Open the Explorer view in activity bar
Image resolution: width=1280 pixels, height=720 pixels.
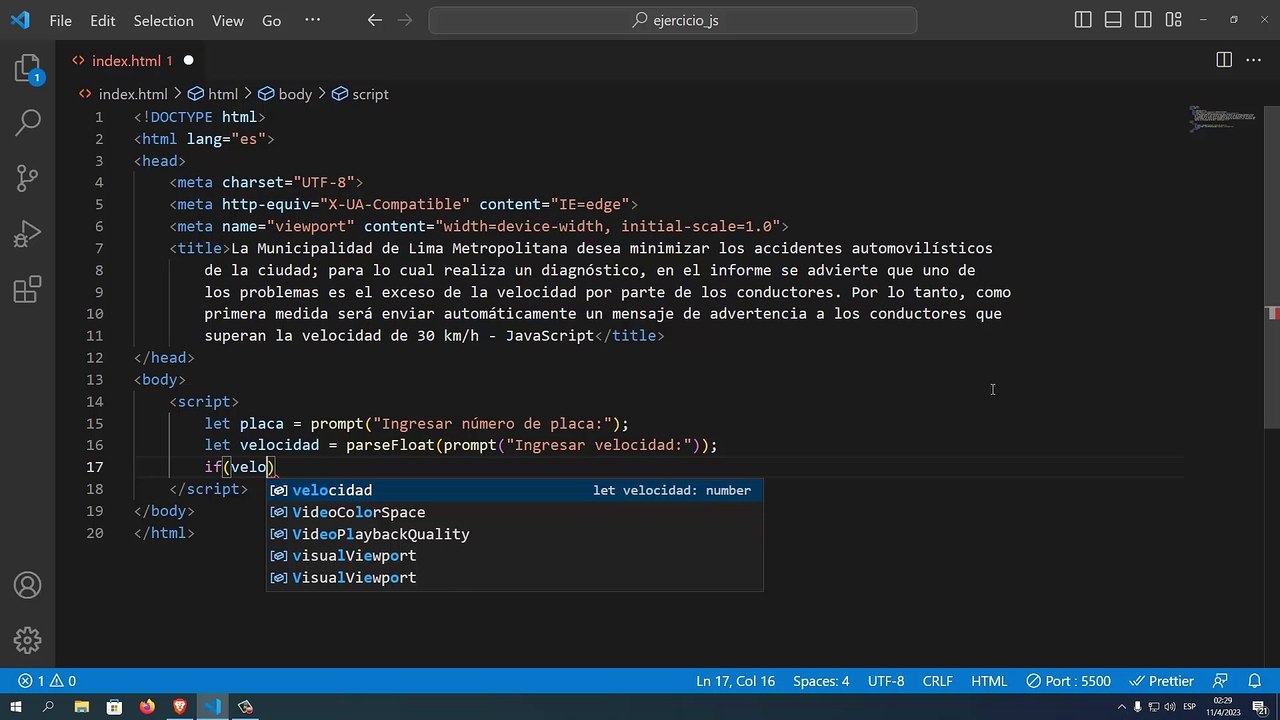(x=27, y=68)
